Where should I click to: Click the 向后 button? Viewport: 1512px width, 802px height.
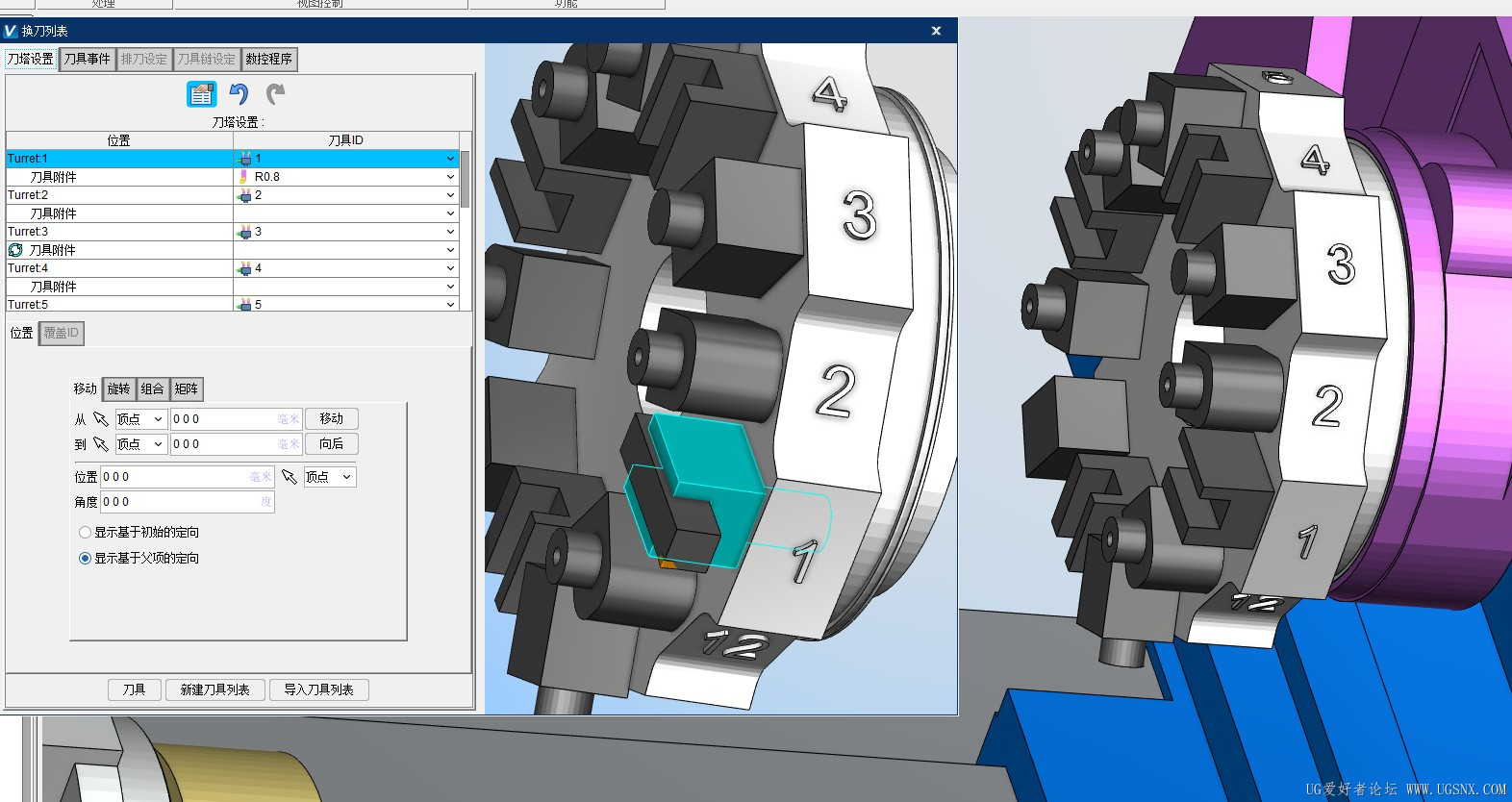tap(332, 444)
